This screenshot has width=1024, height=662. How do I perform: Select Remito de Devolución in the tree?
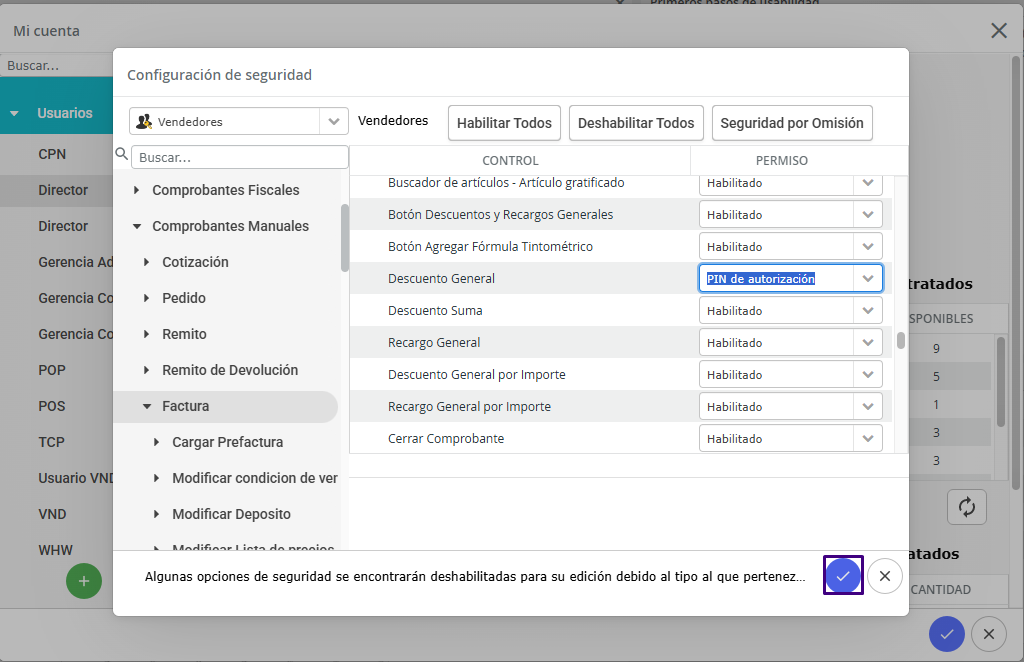(230, 370)
